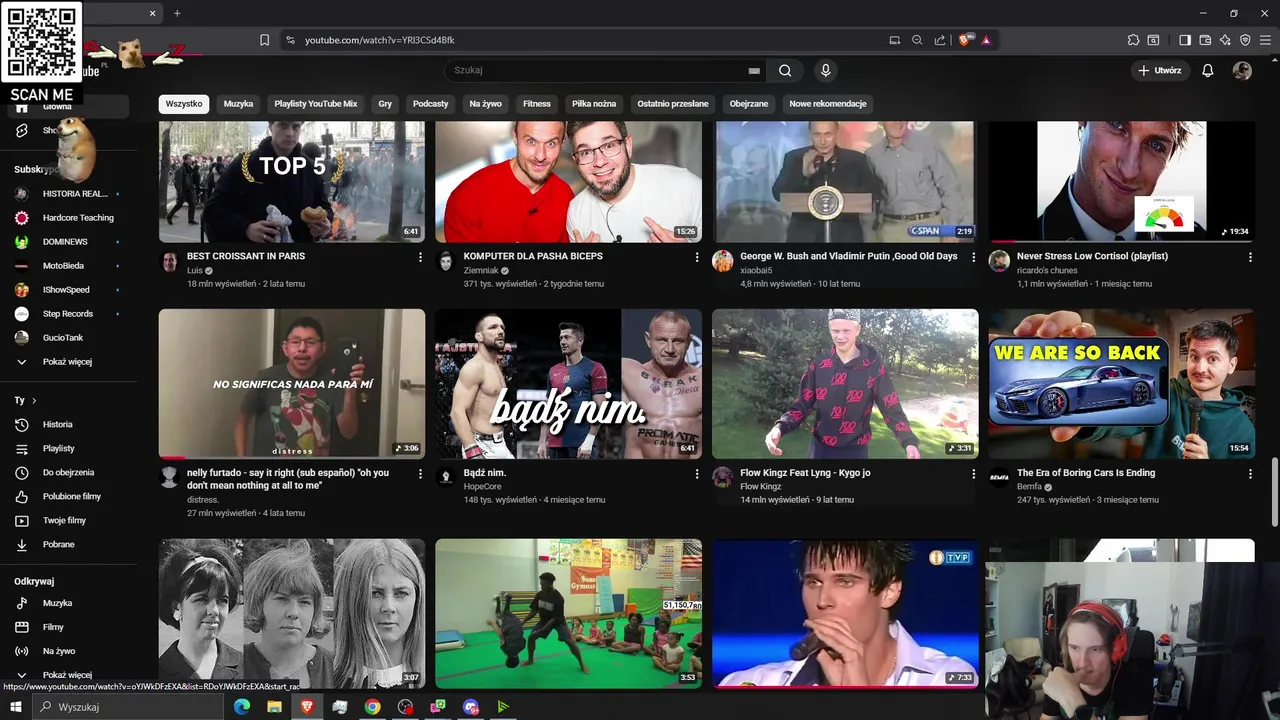
Task: Click the zoom-out magnifier in address bar
Action: tap(917, 40)
